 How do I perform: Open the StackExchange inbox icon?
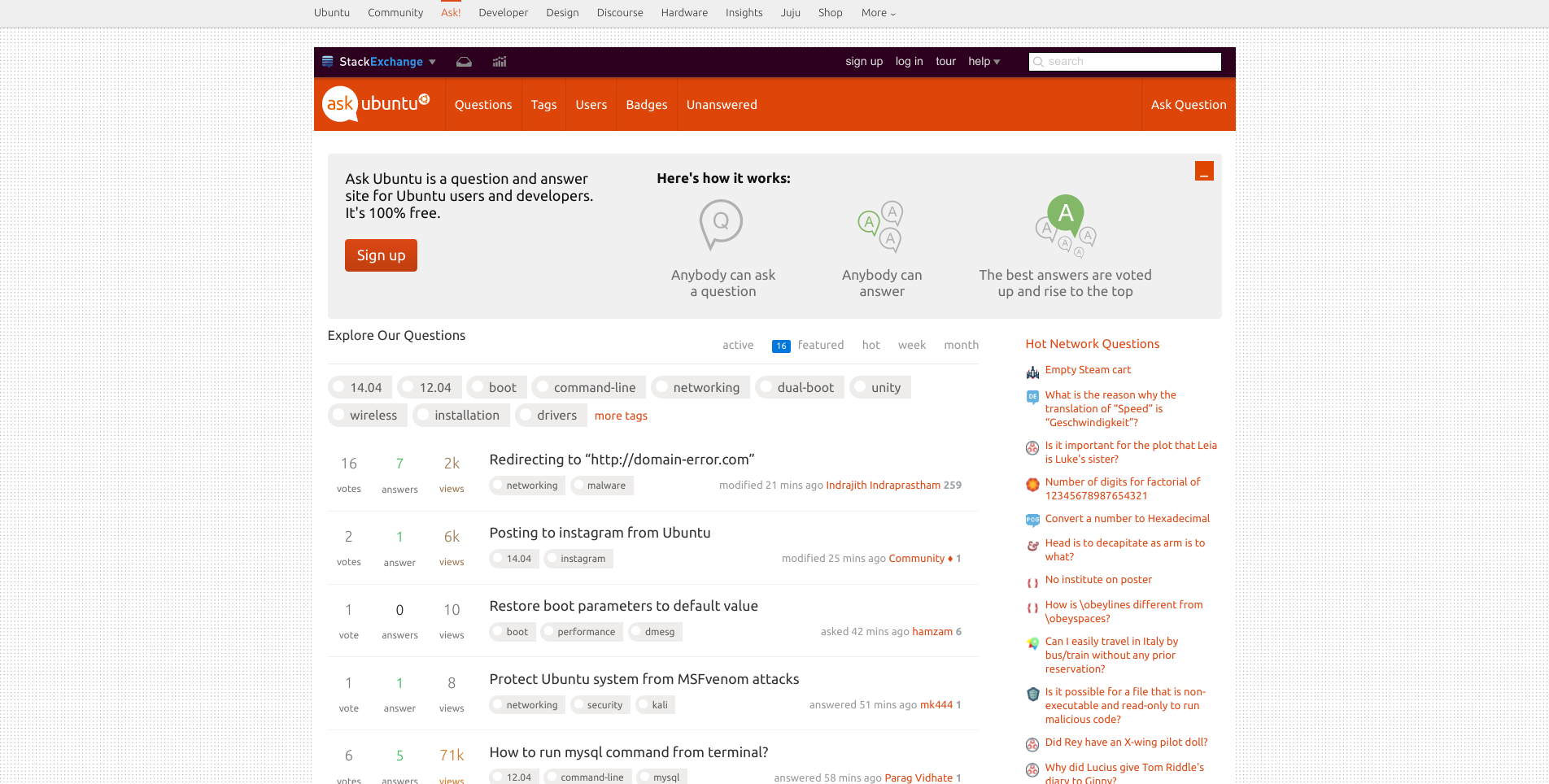(x=464, y=62)
